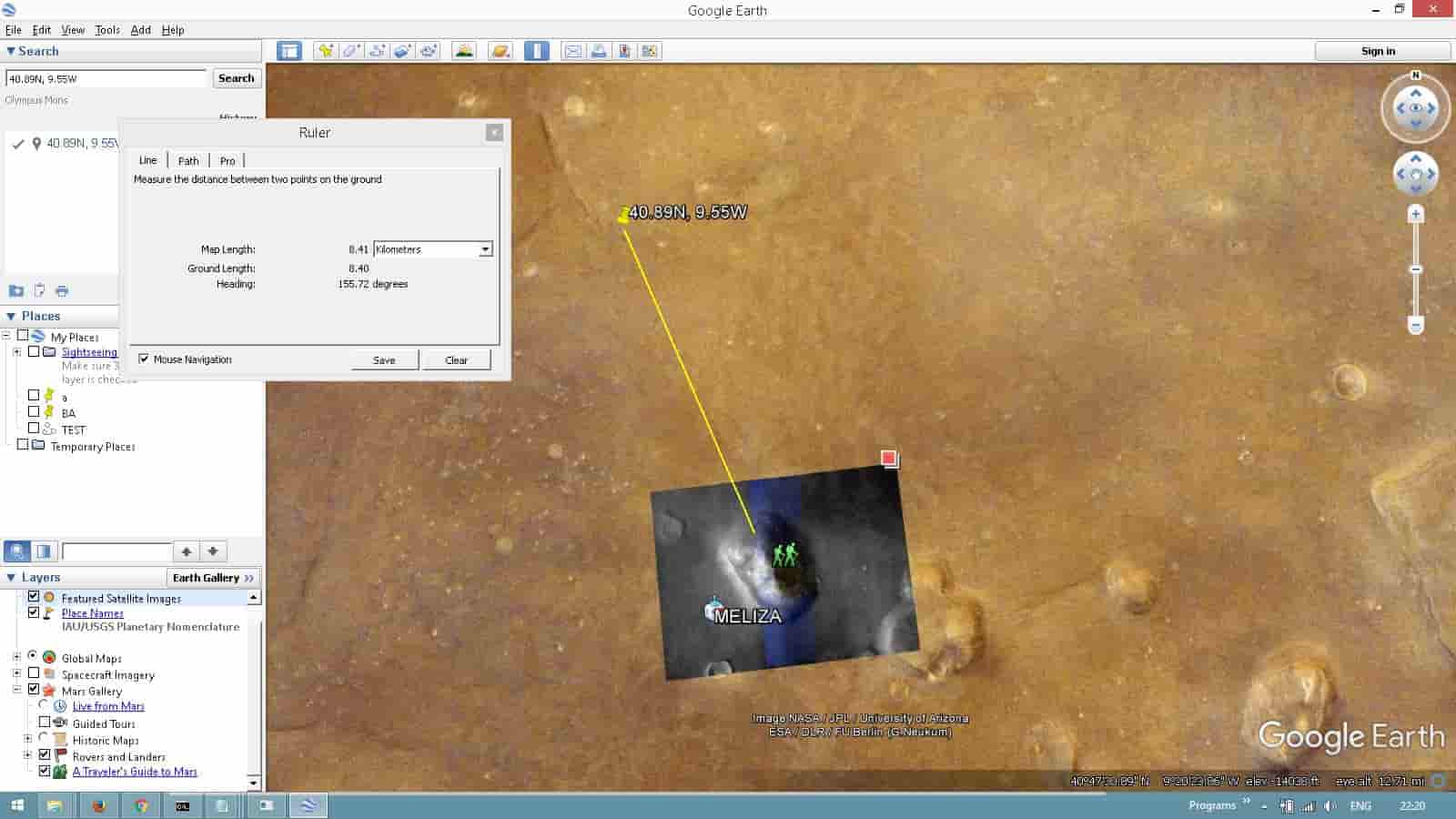Check the Temporary Places checkbox

[x=23, y=445]
